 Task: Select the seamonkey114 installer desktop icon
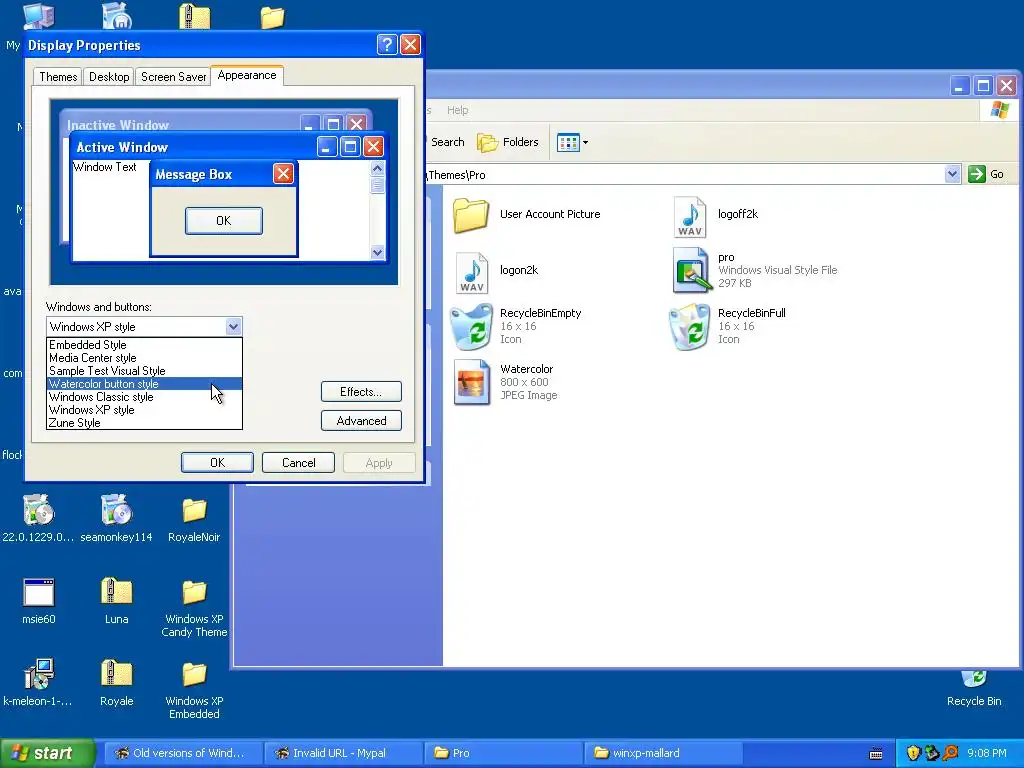[117, 509]
